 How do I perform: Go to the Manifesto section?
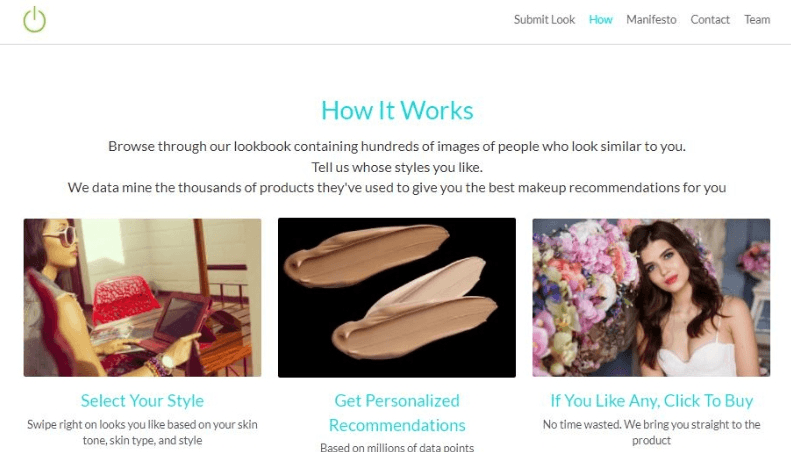click(x=651, y=20)
